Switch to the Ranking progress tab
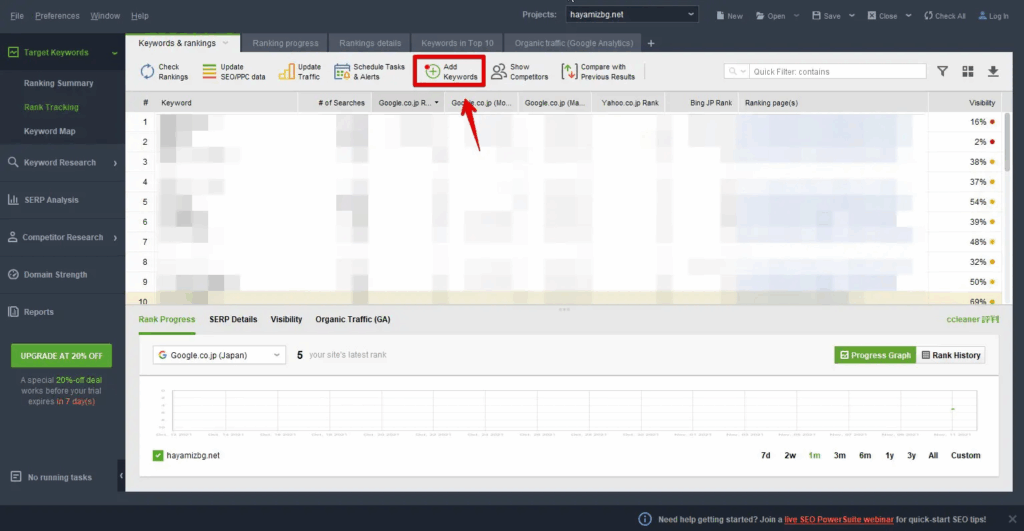 (x=285, y=43)
